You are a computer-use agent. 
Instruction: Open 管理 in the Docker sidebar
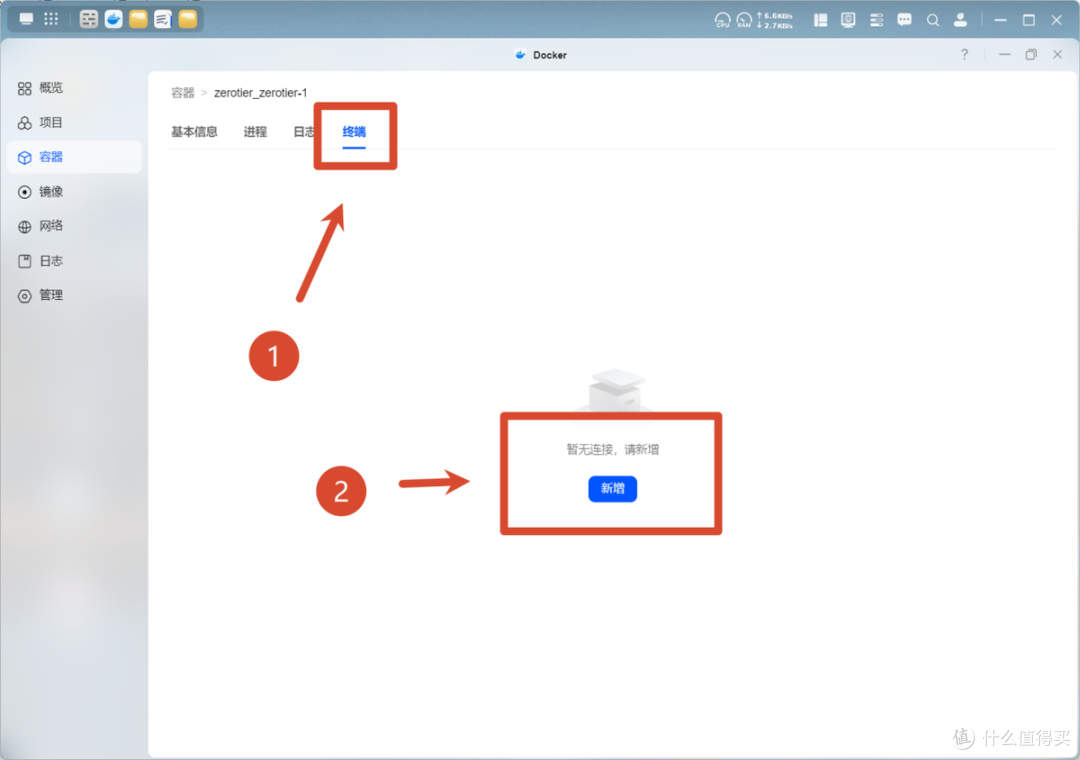(74, 295)
